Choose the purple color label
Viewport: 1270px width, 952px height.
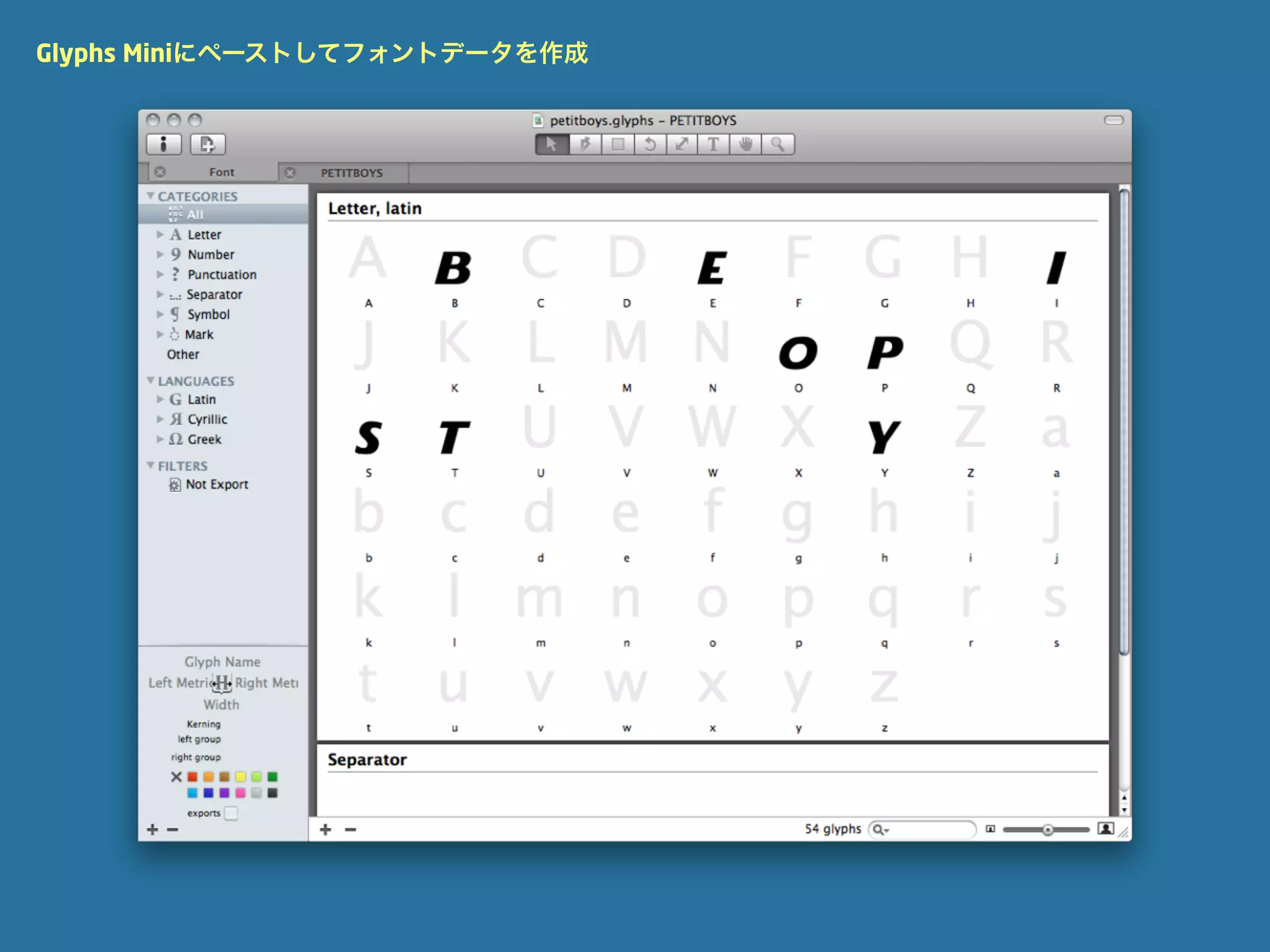[224, 793]
